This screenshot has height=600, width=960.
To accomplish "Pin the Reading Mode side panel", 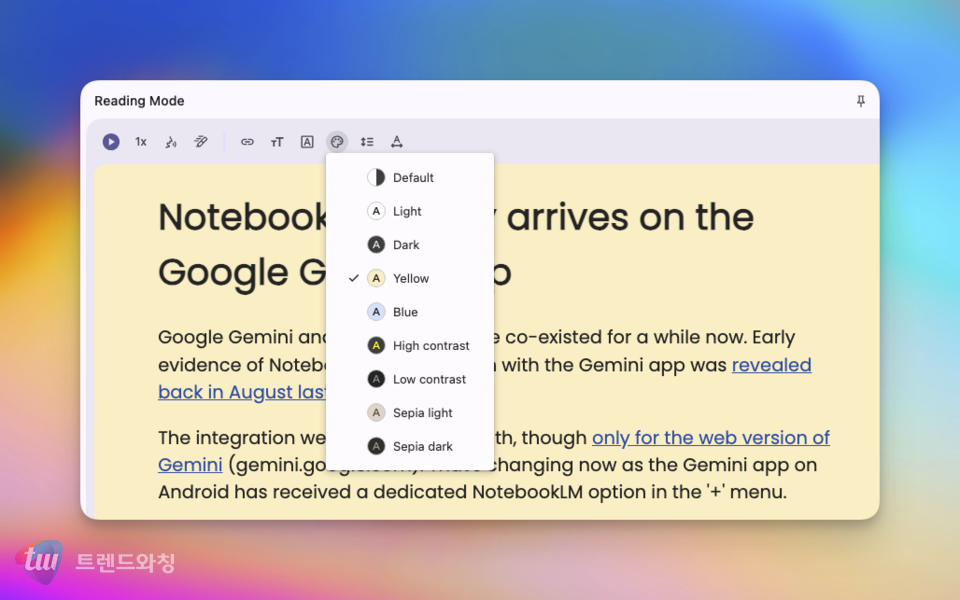I will click(860, 101).
